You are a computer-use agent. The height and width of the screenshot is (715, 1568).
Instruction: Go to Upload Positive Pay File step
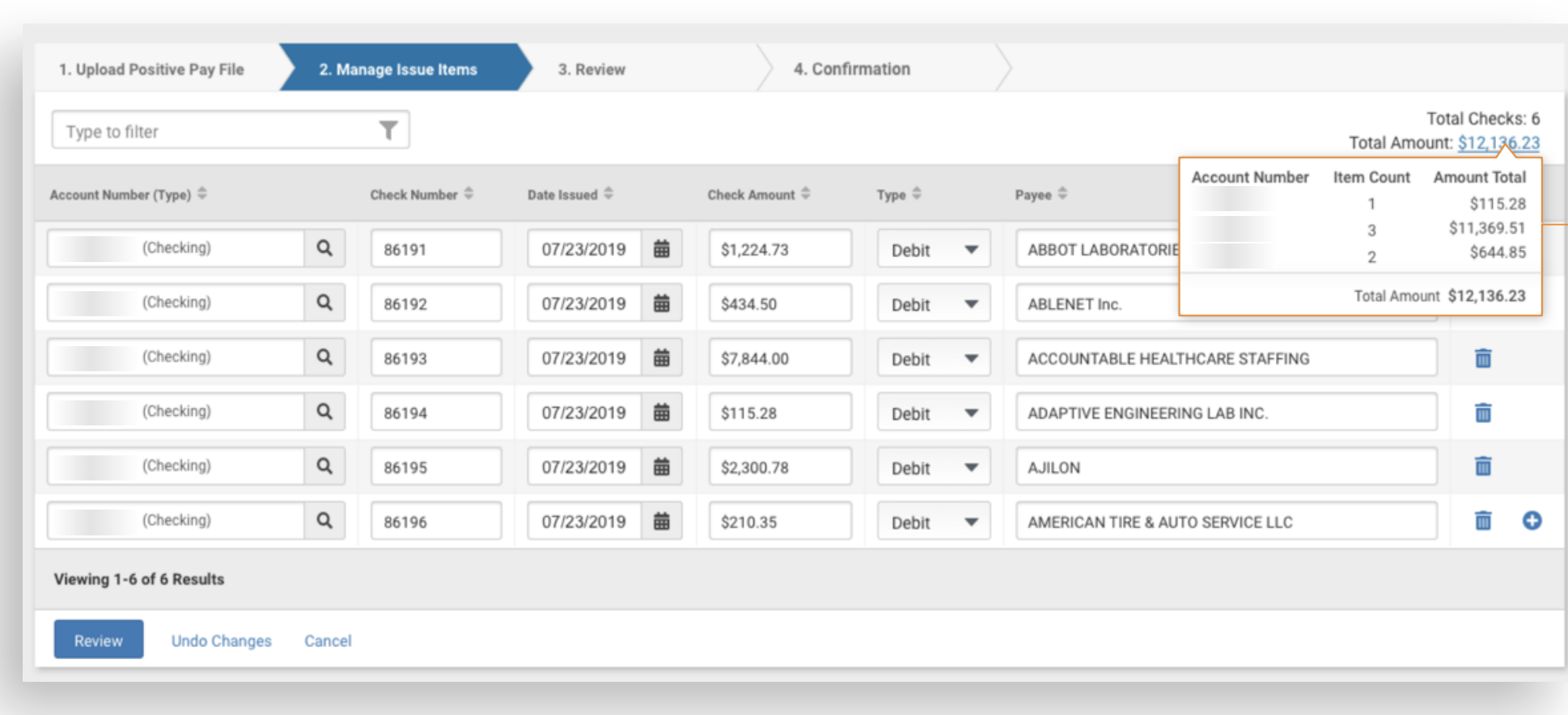tap(151, 70)
